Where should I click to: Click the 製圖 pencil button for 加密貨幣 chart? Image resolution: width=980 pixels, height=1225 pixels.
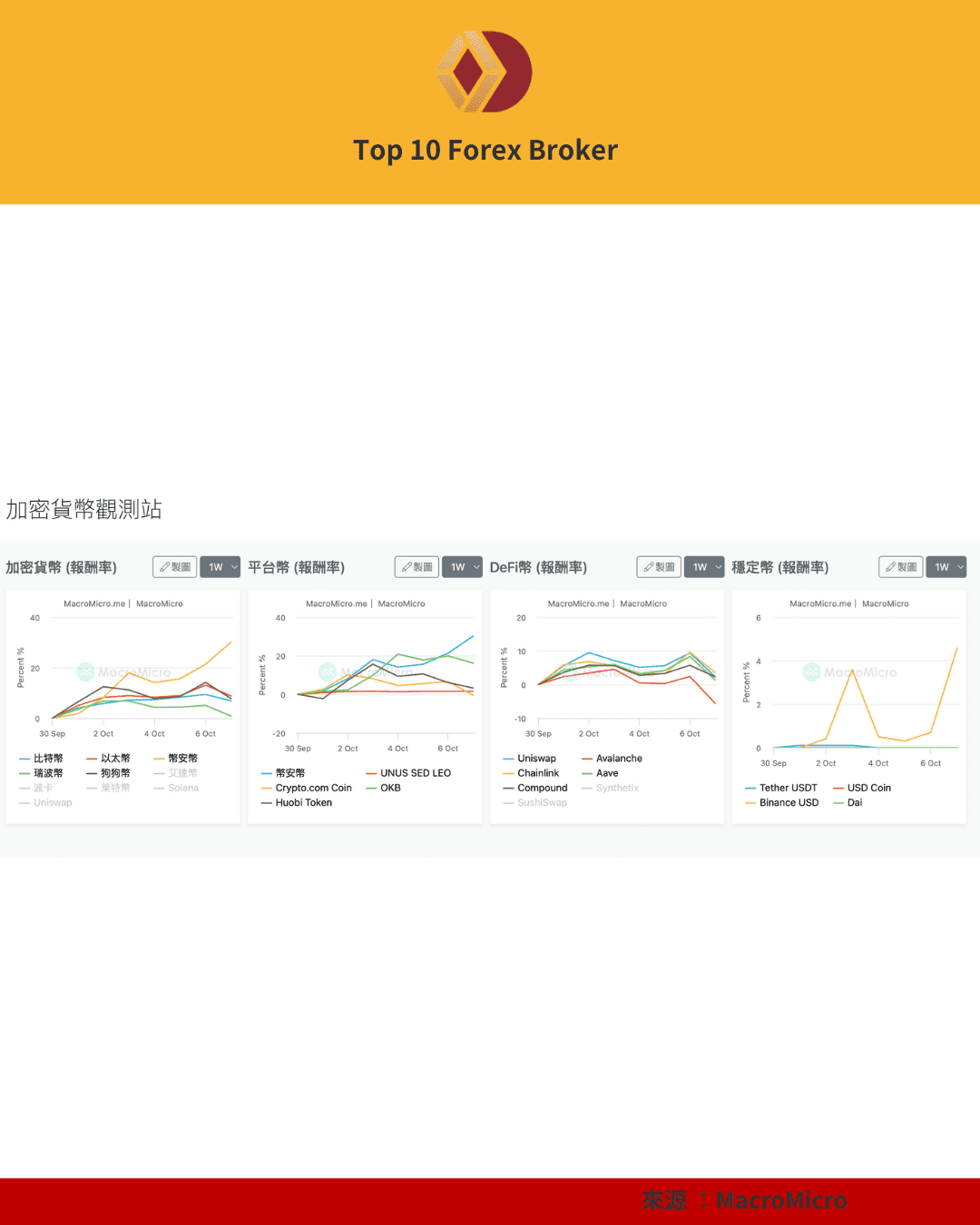[175, 567]
